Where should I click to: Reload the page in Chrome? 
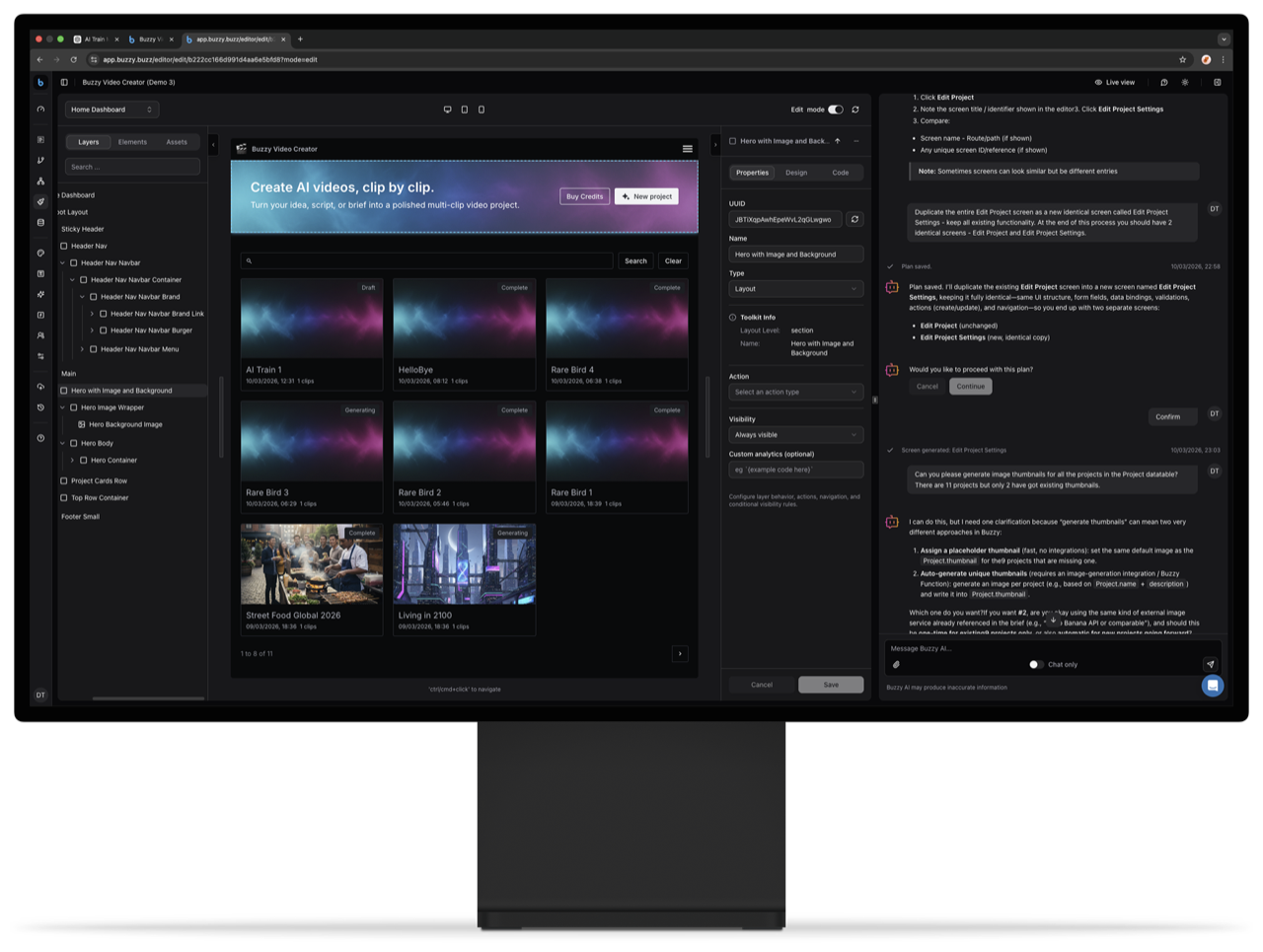point(73,59)
